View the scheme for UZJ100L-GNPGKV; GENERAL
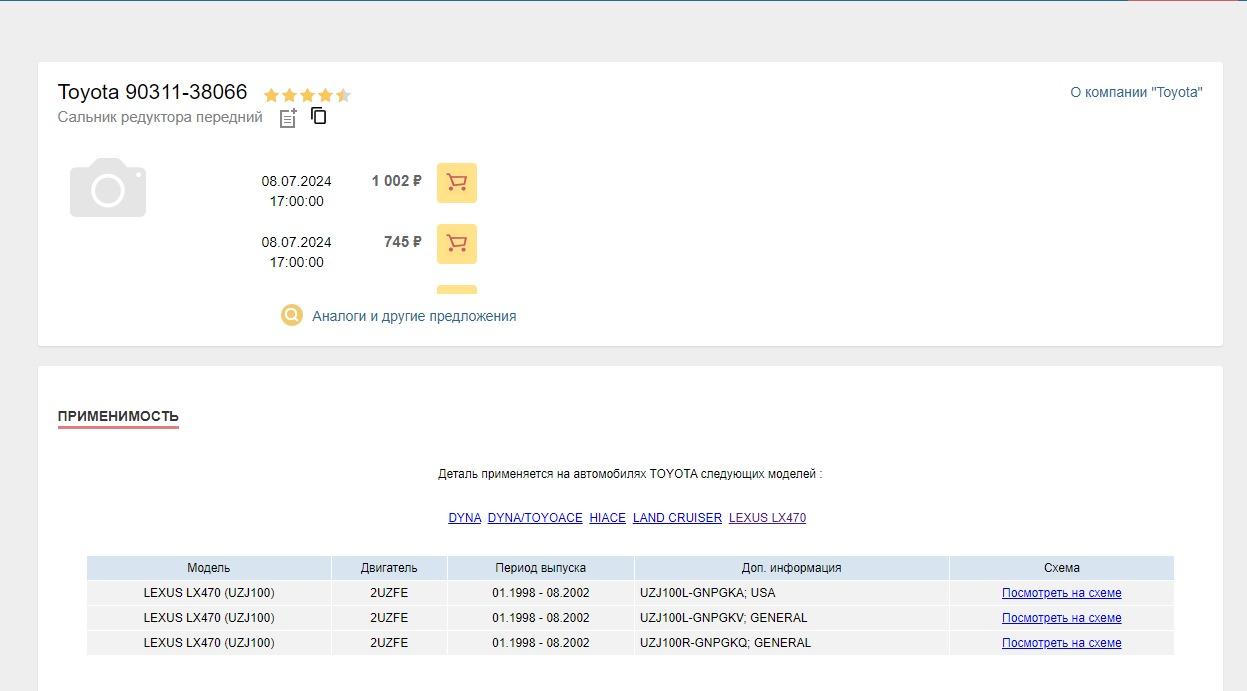Viewport: 1247px width, 691px height. click(1062, 618)
